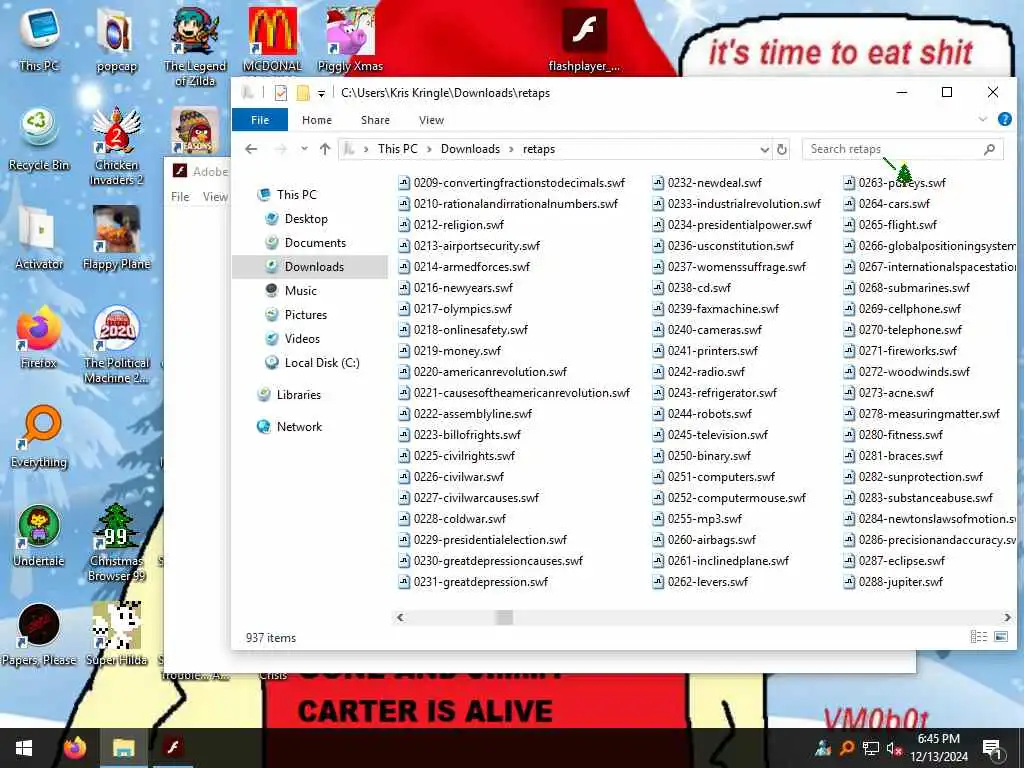The height and width of the screenshot is (768, 1024).
Task: Expand Downloads breadcrumb chevron
Action: tap(511, 150)
